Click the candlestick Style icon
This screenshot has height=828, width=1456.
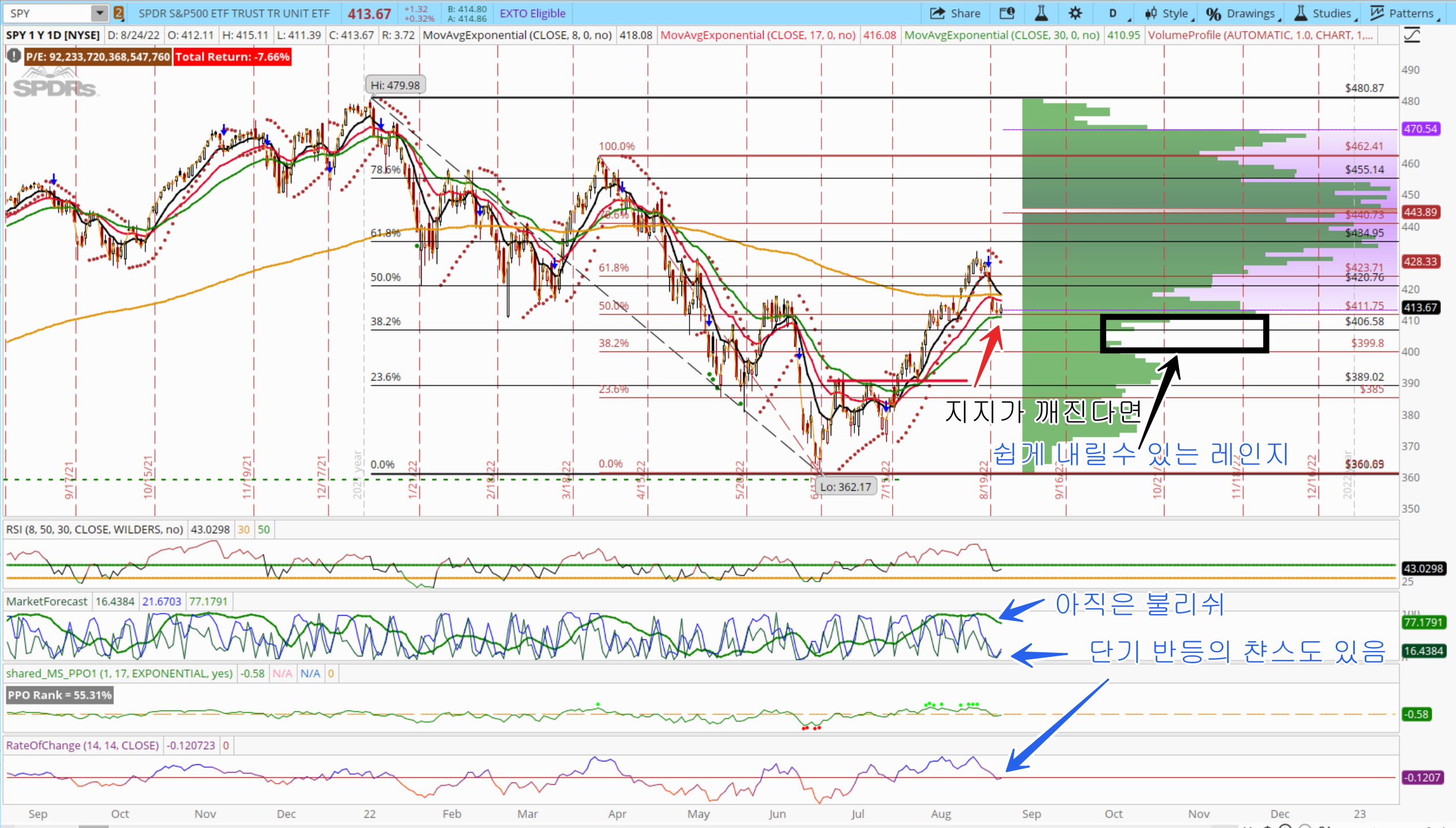(x=1151, y=13)
